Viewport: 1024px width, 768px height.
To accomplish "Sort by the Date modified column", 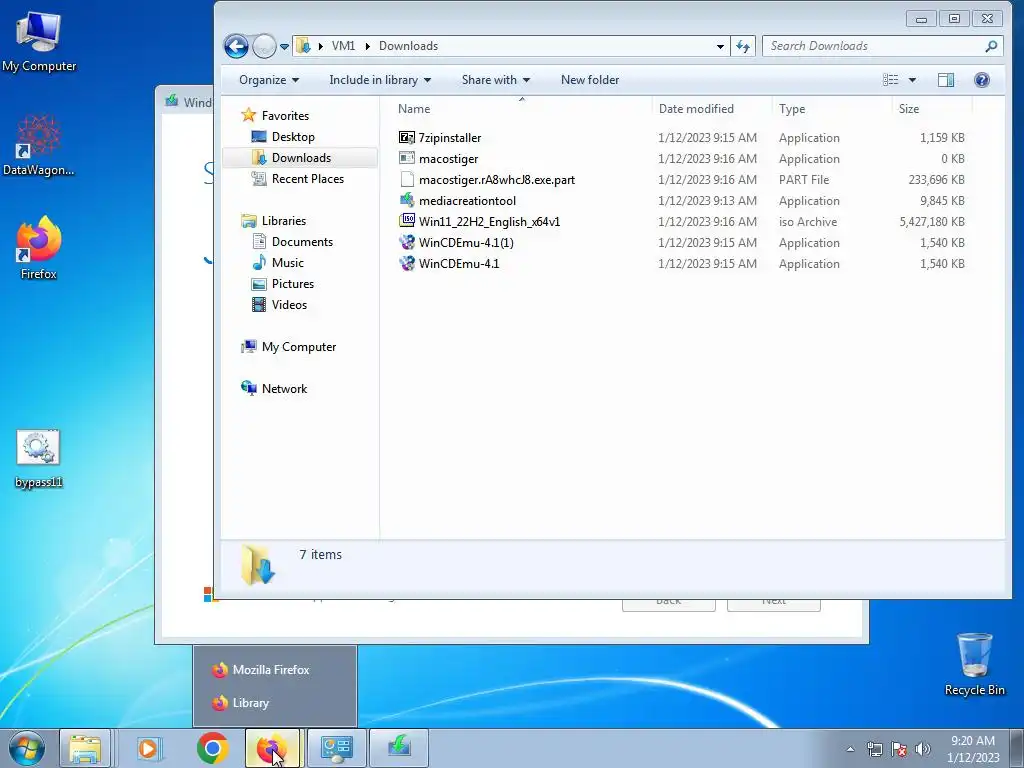I will (696, 109).
